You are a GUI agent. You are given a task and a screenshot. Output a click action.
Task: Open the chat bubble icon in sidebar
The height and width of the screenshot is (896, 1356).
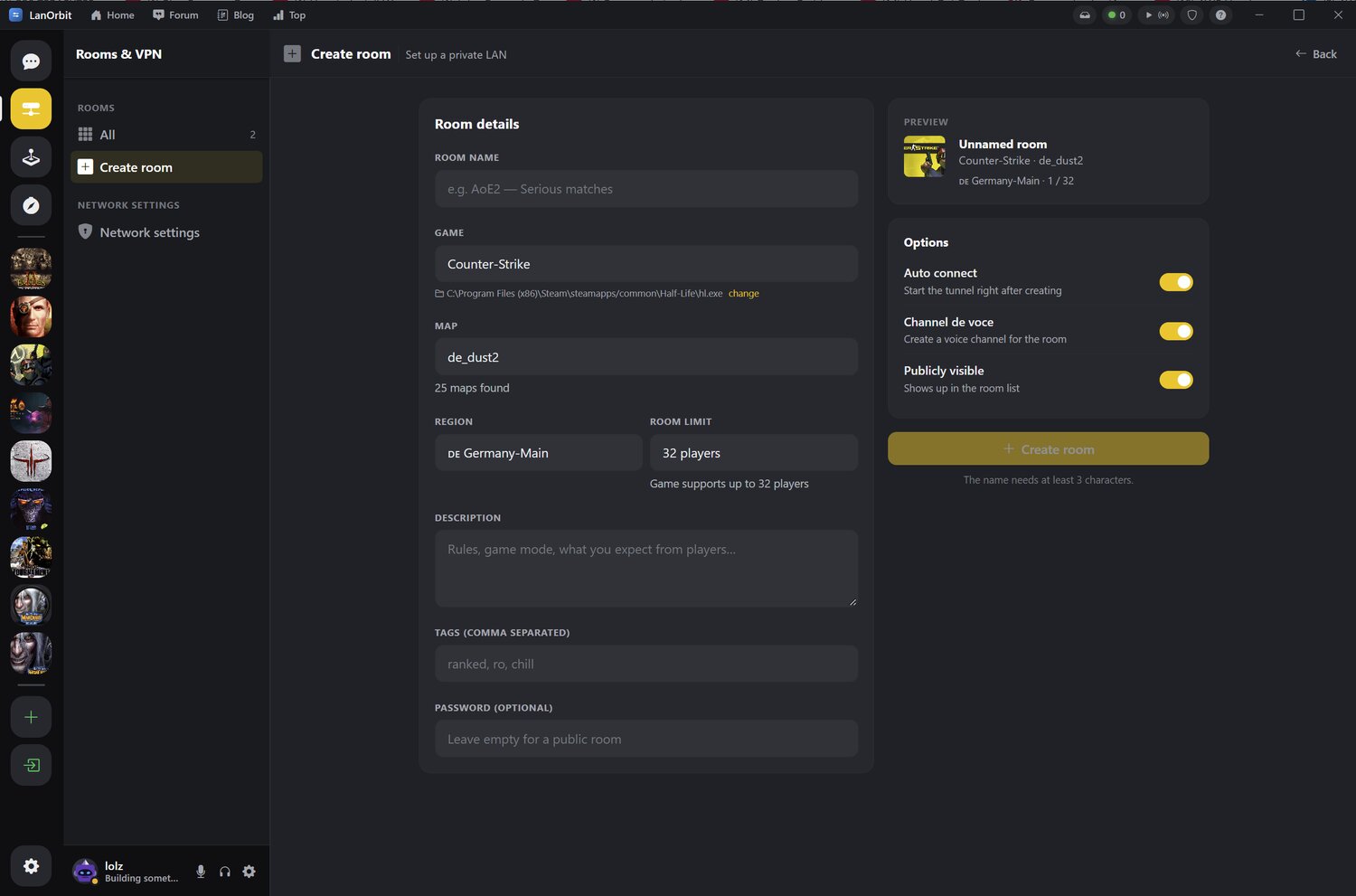click(31, 61)
